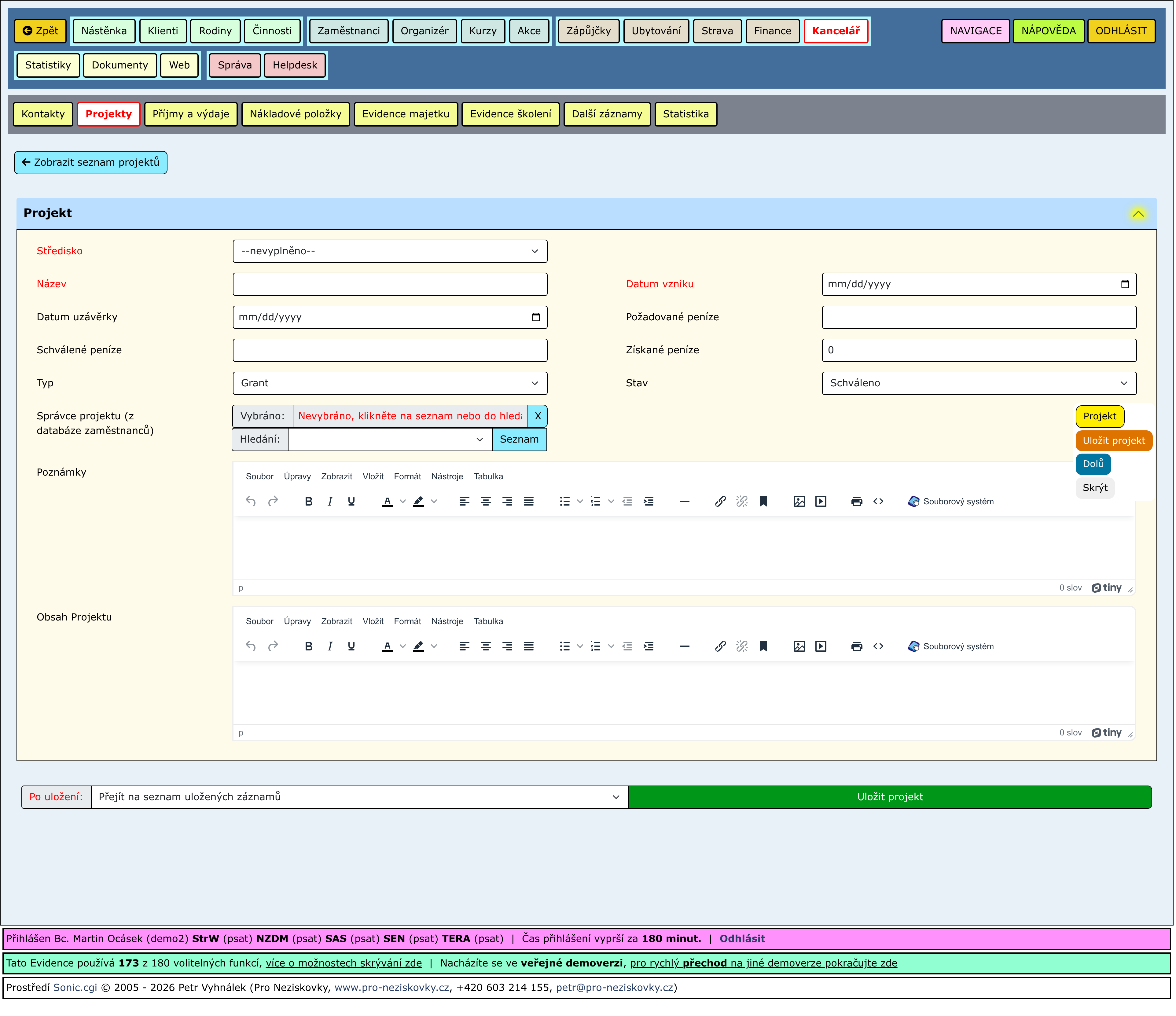Viewport: 1176px width, 1016px height.
Task: Click insert image icon in Poznámky editor
Action: point(799,502)
